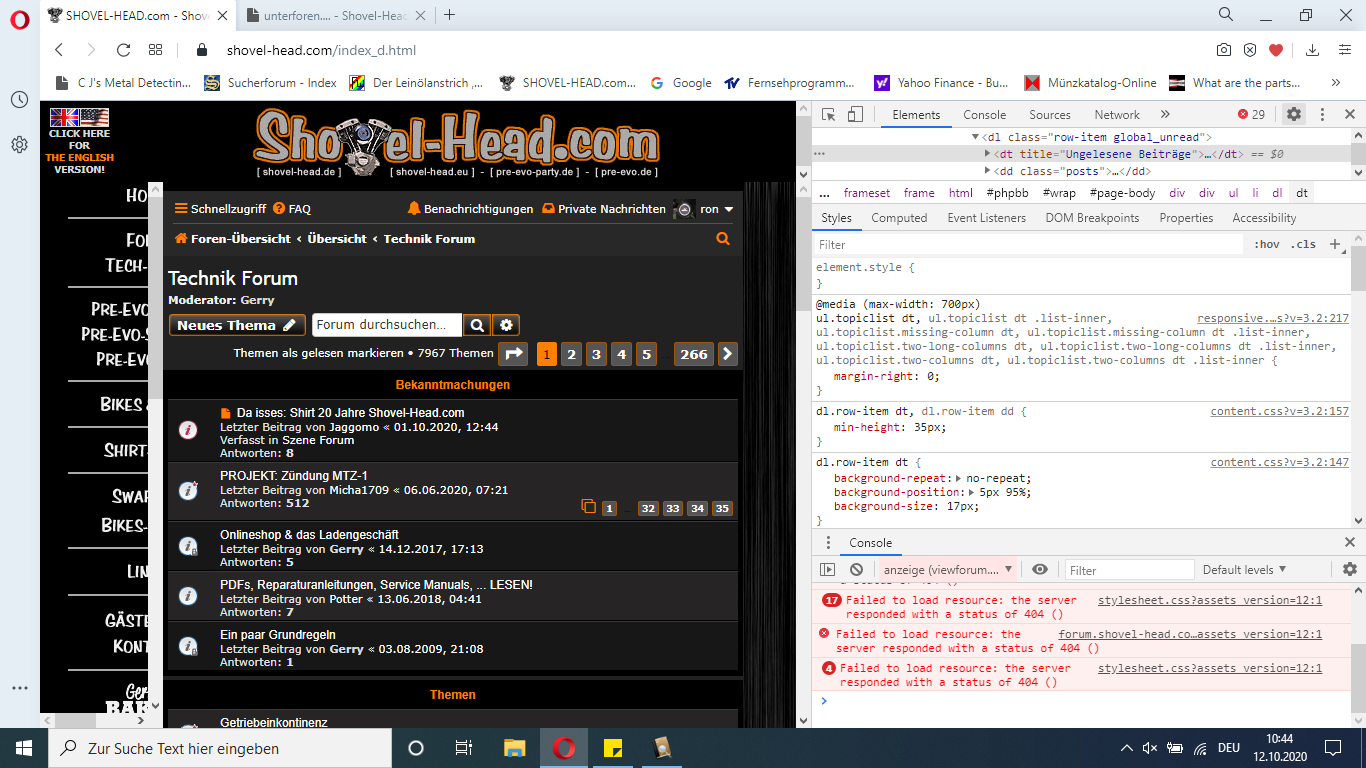Toggle the .cls element classes panel

tap(1303, 244)
